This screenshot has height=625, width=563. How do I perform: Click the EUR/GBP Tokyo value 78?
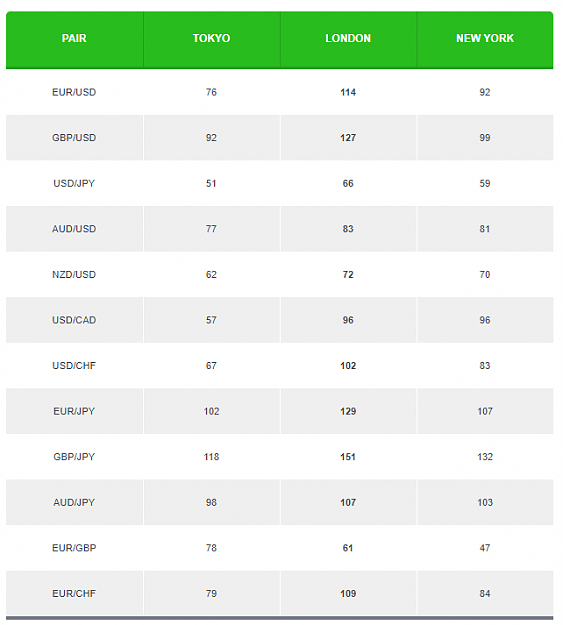[x=211, y=548]
